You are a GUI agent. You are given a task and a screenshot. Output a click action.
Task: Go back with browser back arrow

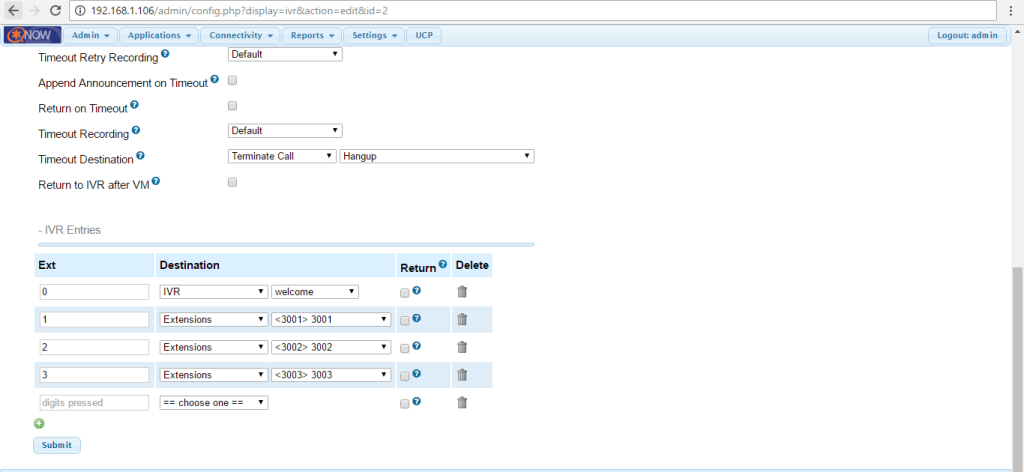pyautogui.click(x=14, y=10)
